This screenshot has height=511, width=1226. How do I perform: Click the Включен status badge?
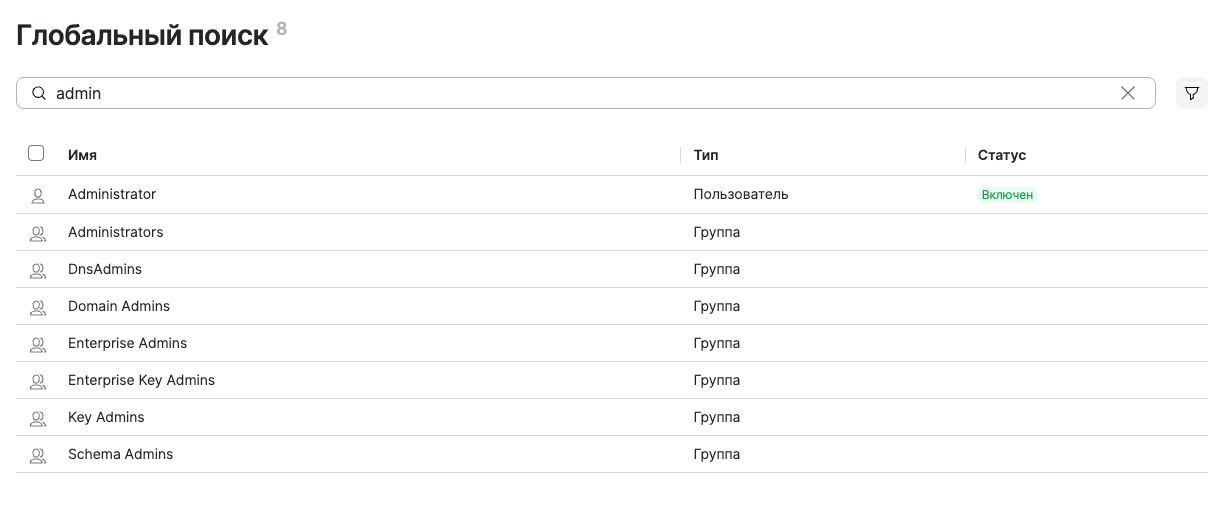1006,195
